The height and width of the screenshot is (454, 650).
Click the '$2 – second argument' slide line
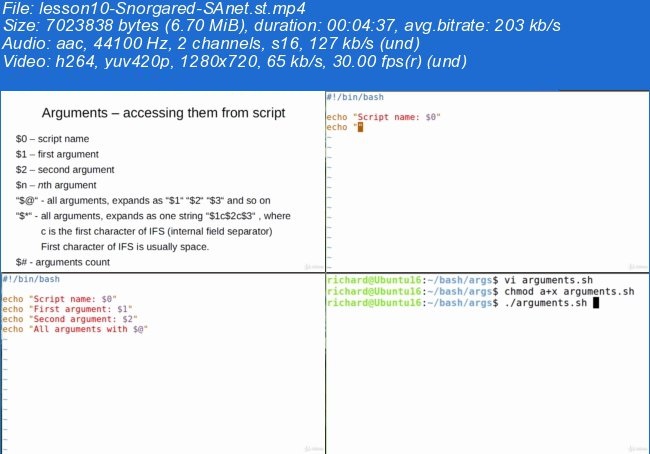65,170
